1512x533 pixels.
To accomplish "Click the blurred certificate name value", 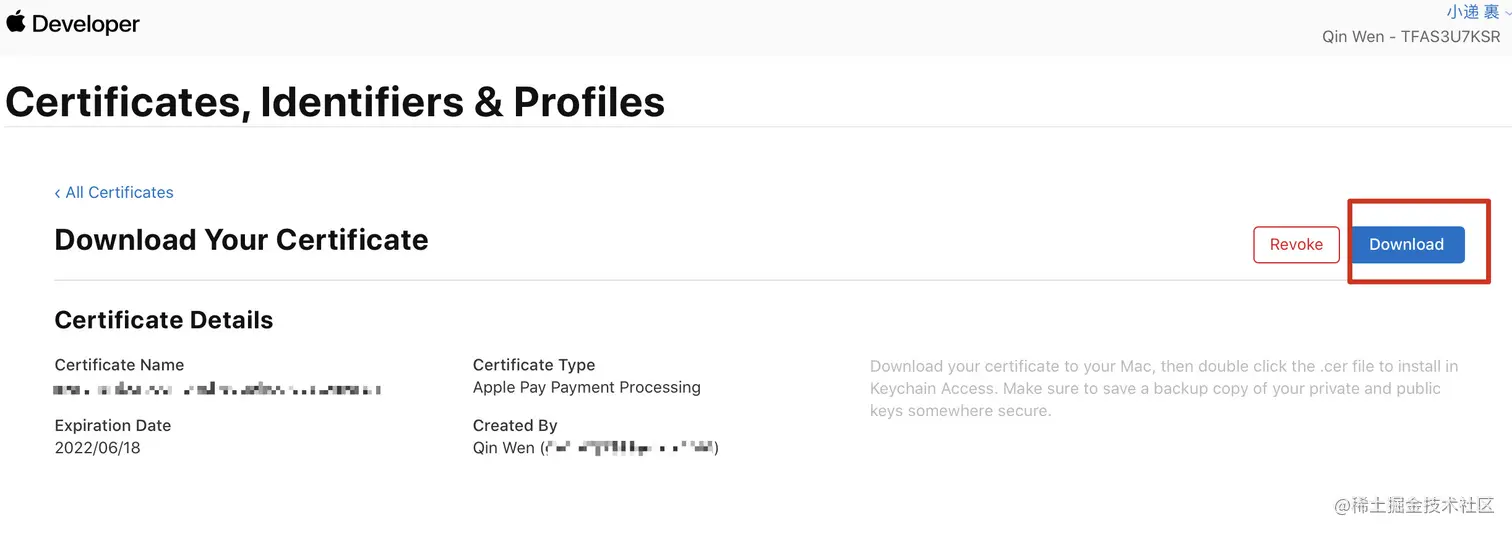I will pyautogui.click(x=217, y=388).
